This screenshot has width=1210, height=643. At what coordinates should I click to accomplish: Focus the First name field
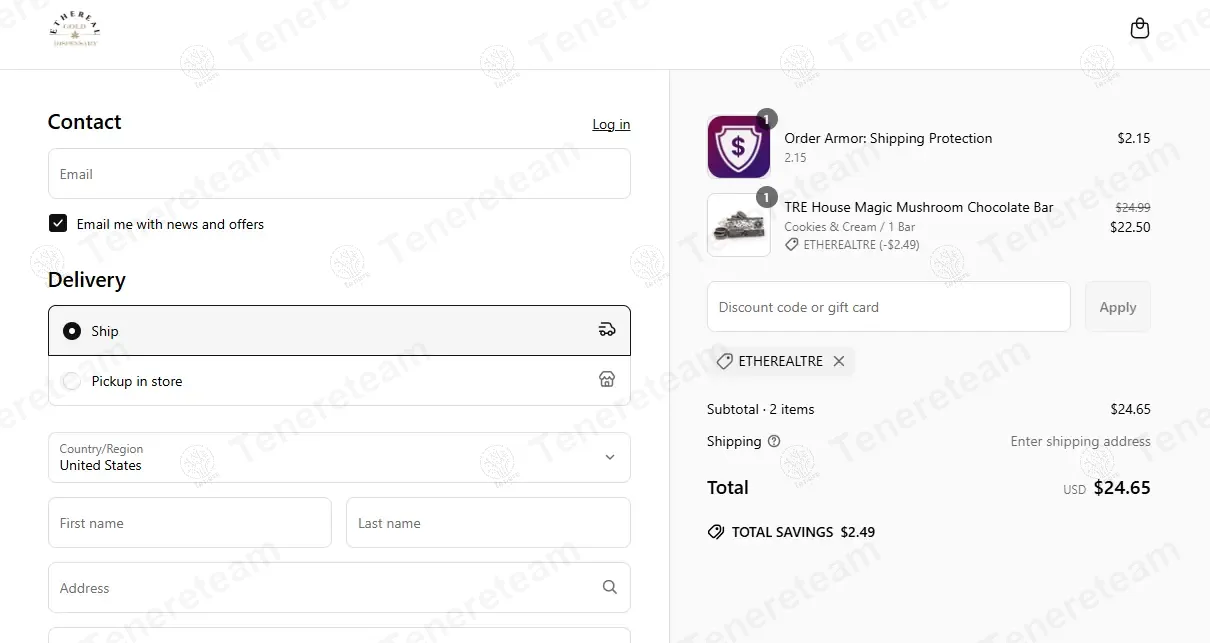point(190,522)
